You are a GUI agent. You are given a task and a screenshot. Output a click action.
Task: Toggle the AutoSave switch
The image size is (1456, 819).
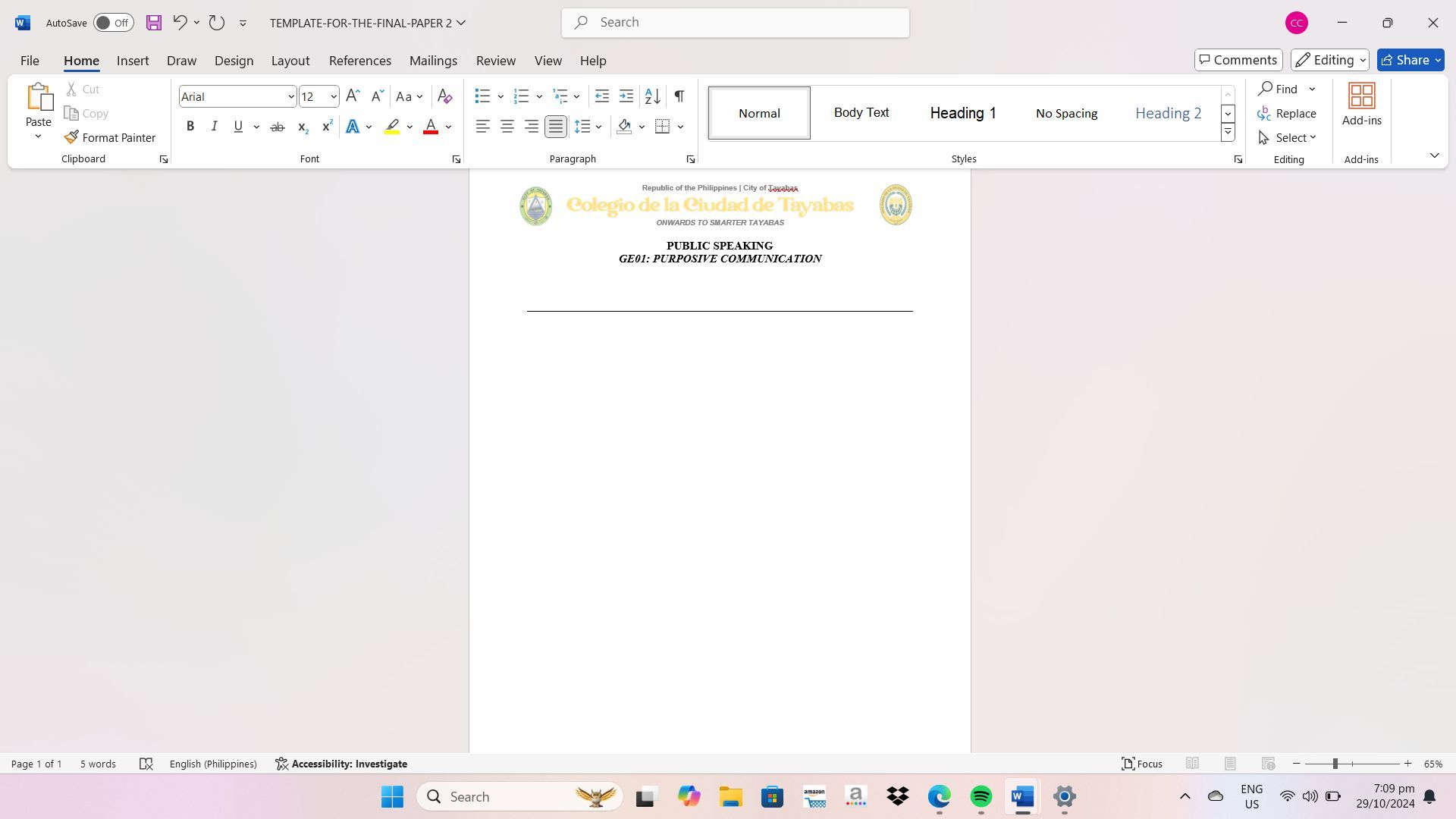point(113,23)
